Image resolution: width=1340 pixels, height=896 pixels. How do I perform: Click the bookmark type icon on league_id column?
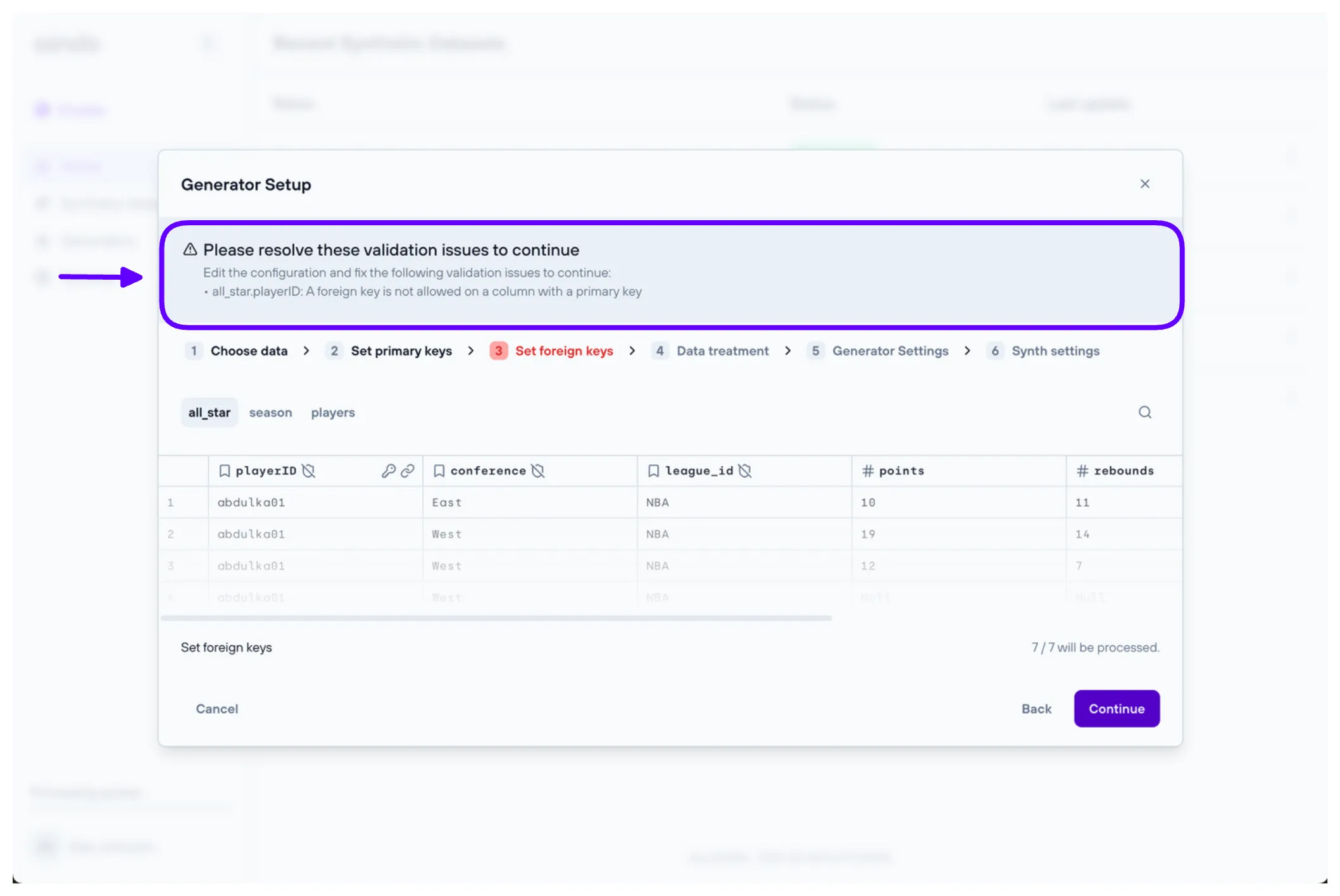(x=653, y=471)
